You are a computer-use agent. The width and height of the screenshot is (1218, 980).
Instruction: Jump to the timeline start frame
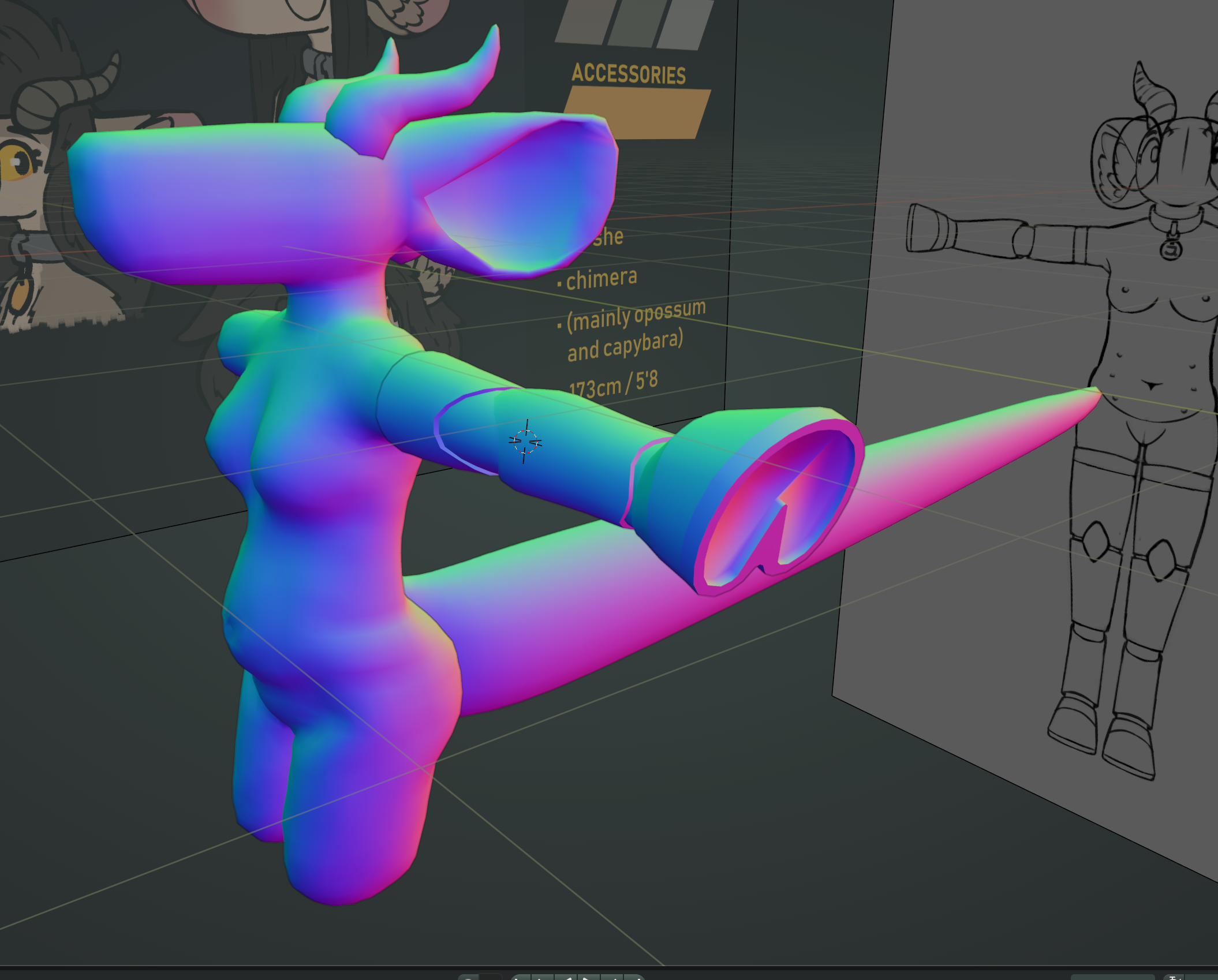click(x=520, y=978)
